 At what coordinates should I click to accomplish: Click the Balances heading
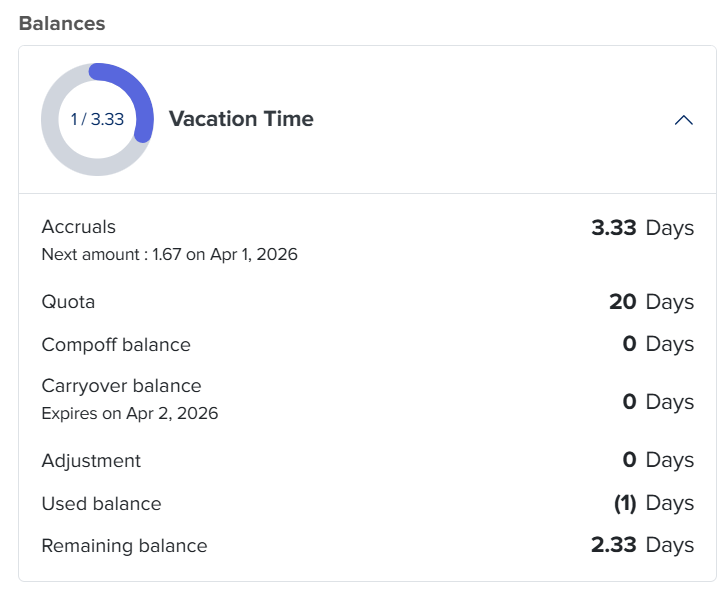coord(62,22)
